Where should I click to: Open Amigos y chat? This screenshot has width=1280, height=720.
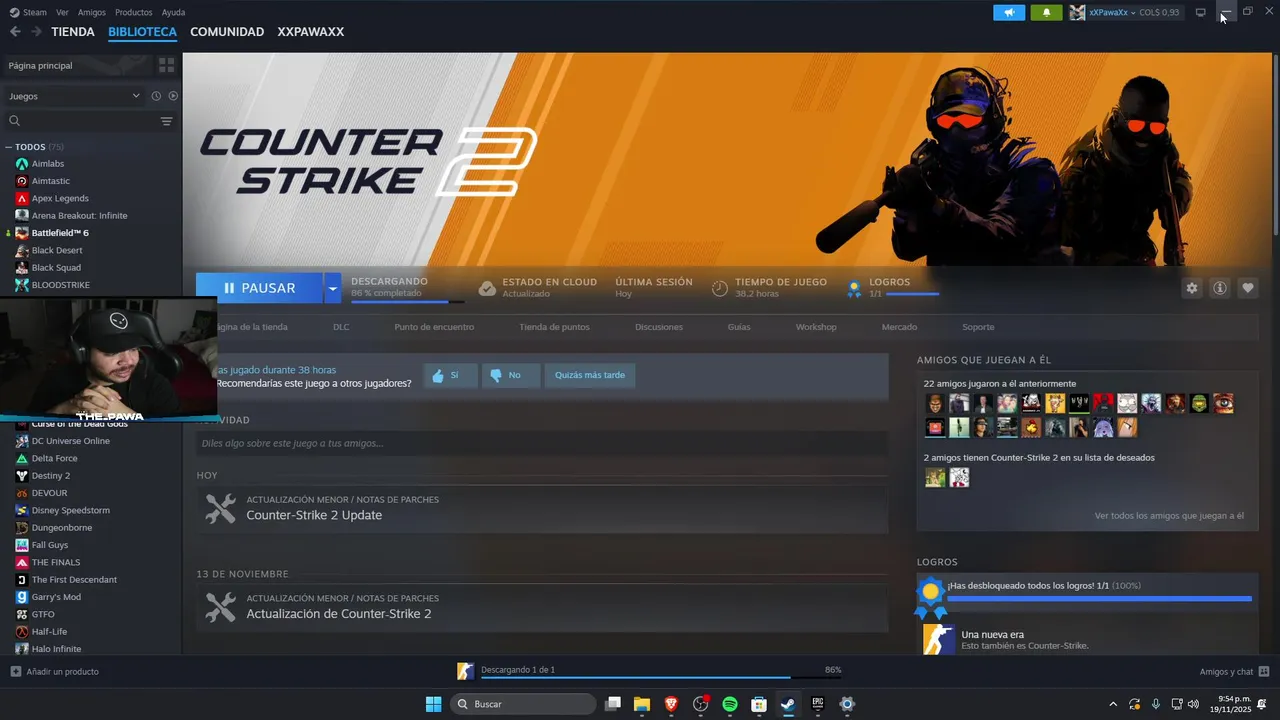pos(1234,672)
